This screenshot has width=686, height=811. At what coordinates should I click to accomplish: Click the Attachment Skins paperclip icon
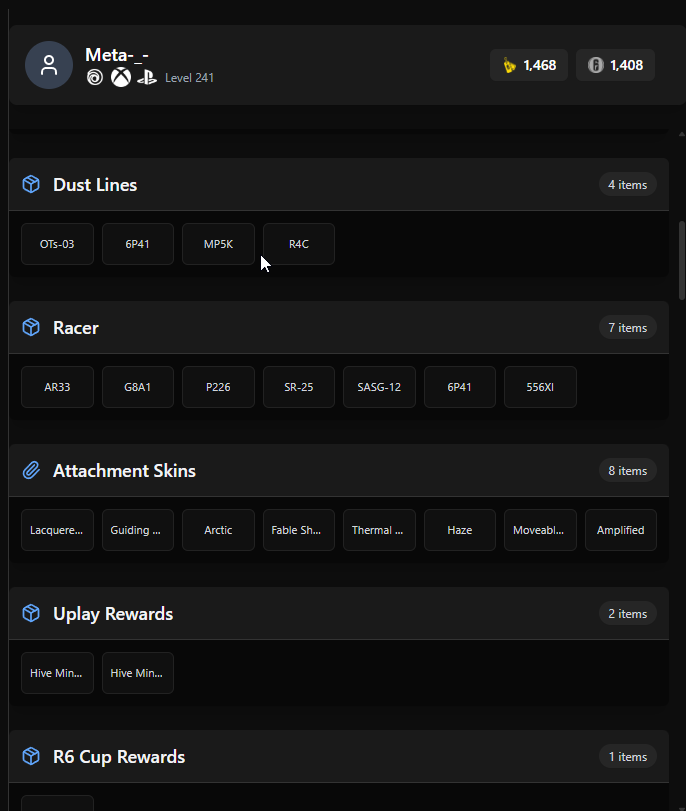click(31, 471)
